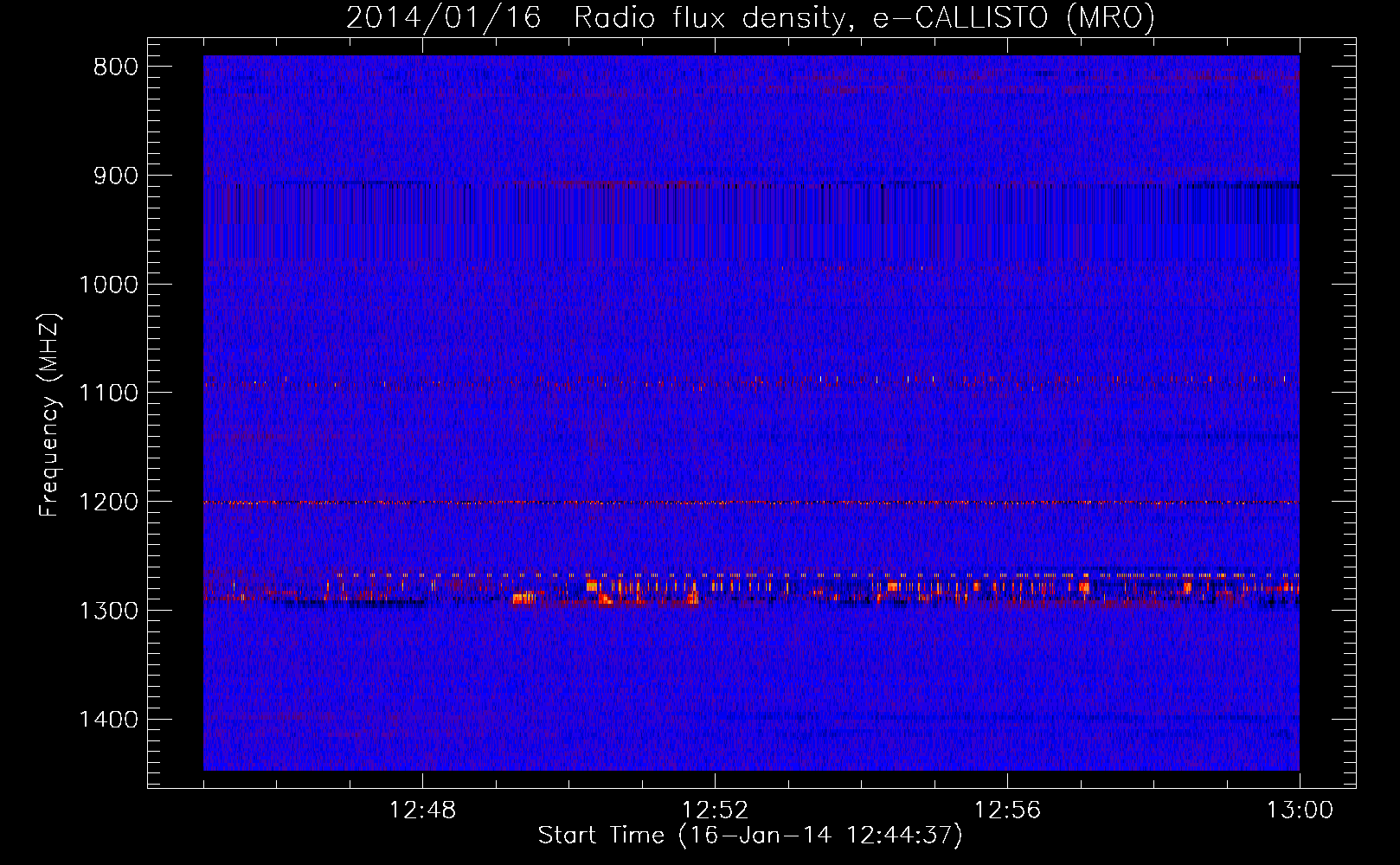Click the 'Frequency (MHZ)' axis title
This screenshot has height=865, width=1400.
coord(49,415)
